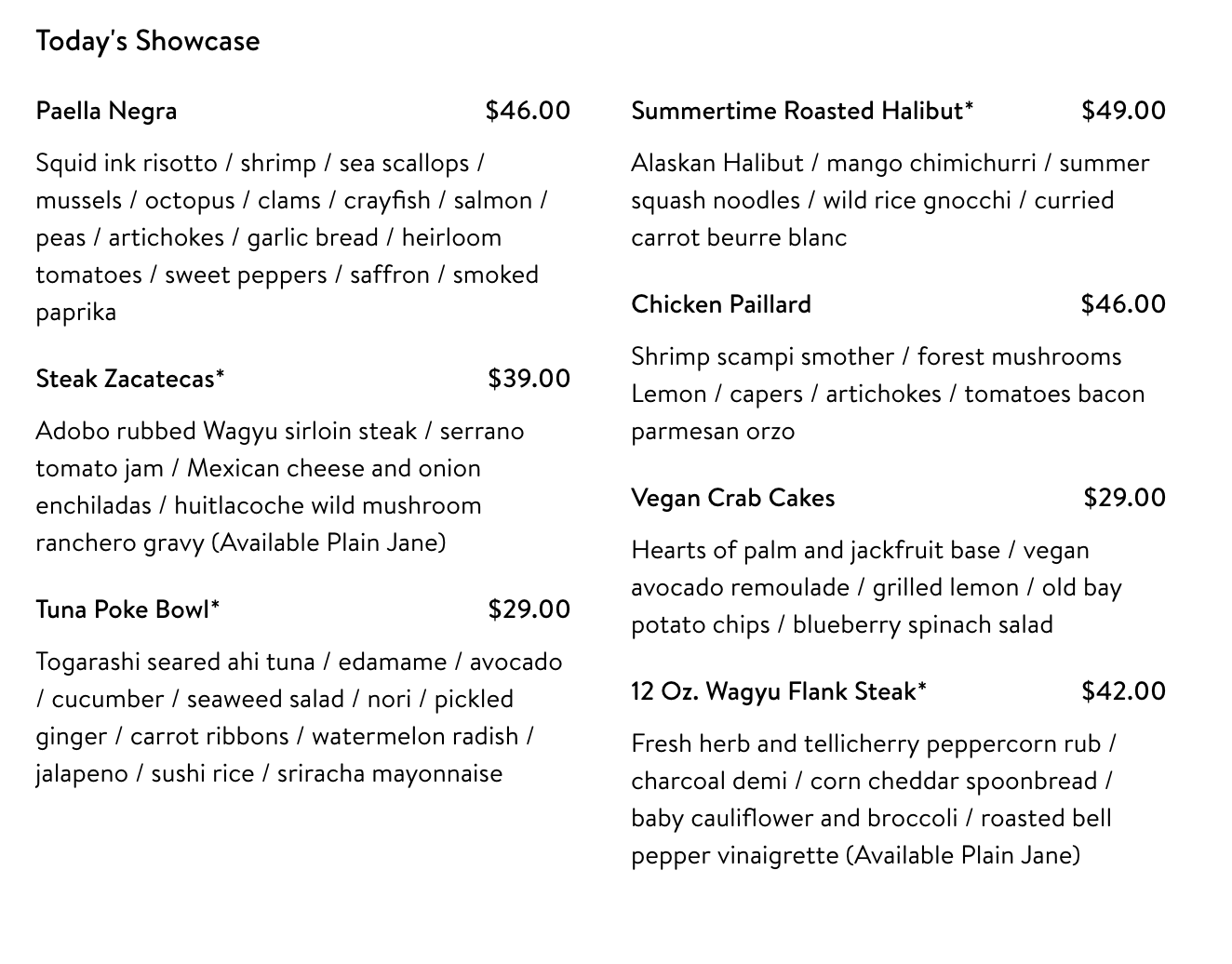Image resolution: width=1232 pixels, height=964 pixels.
Task: Select the Steak Zacatecas dish title
Action: tap(129, 379)
